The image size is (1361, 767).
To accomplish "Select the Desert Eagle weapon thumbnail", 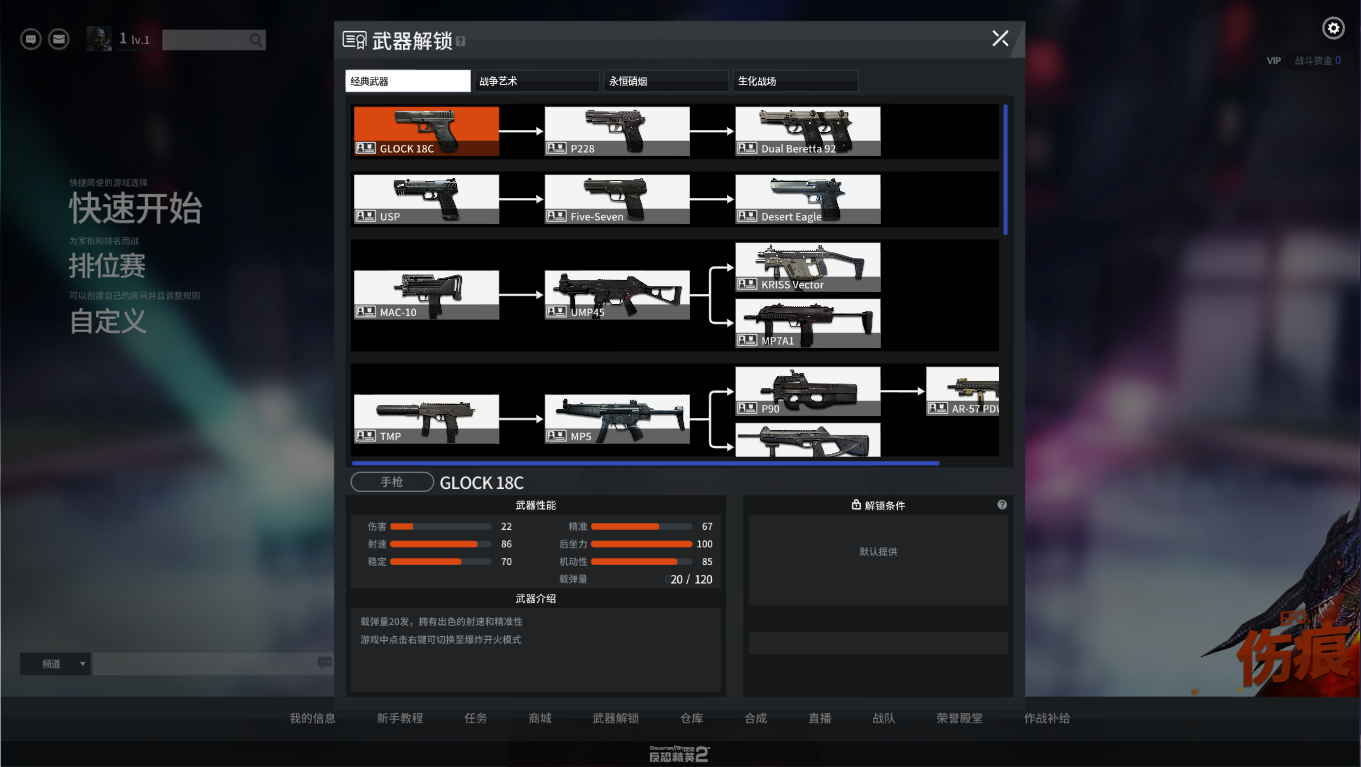I will click(x=808, y=199).
